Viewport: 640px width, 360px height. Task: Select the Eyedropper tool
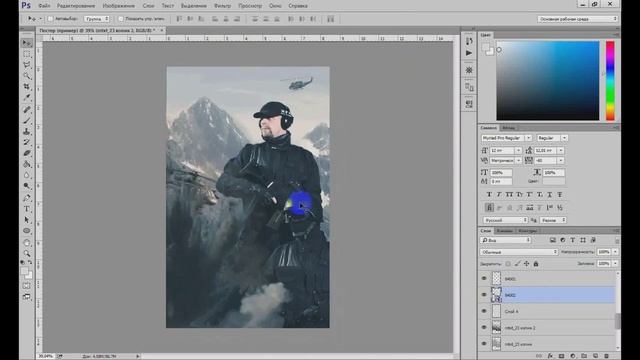click(x=27, y=98)
